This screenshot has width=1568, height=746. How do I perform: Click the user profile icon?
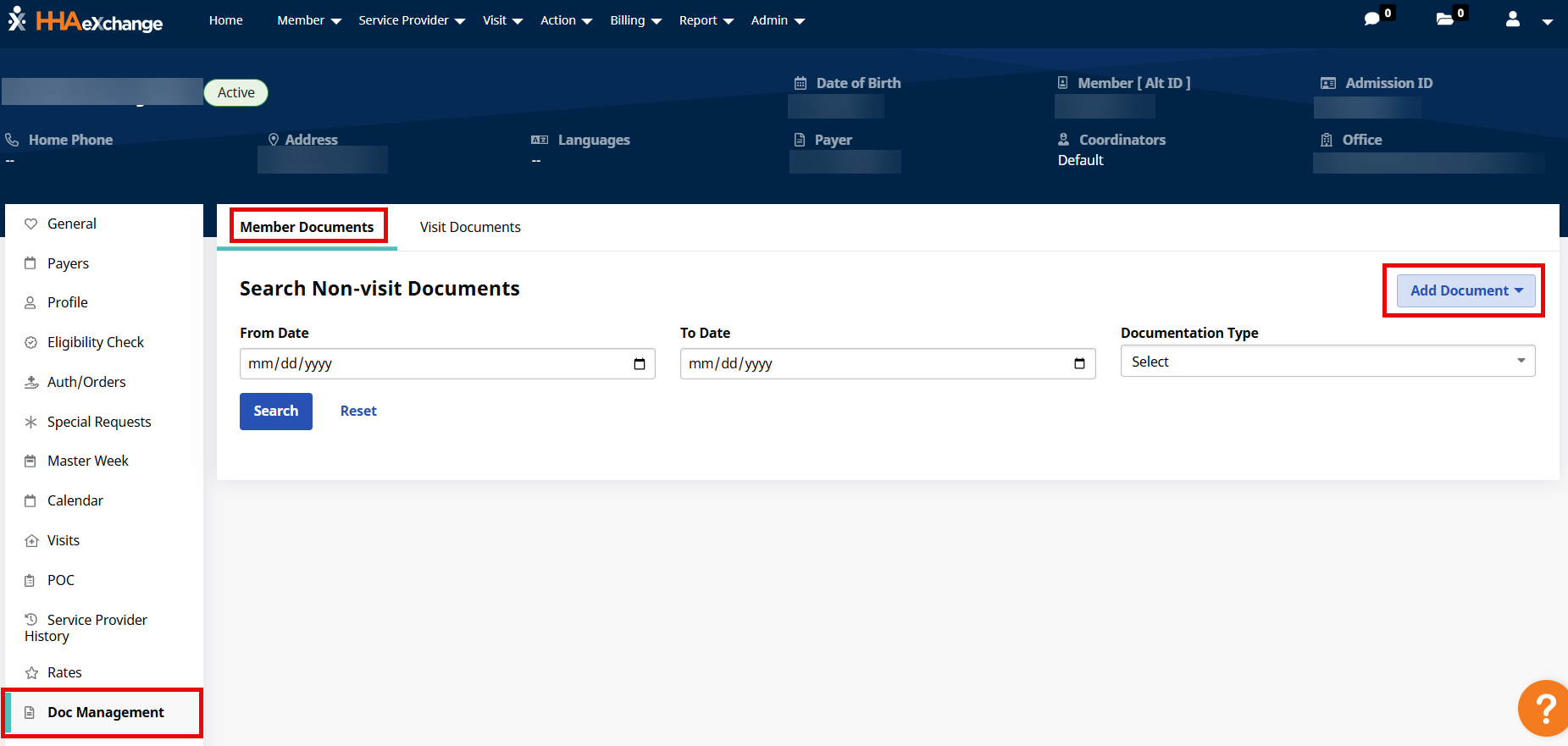(x=1513, y=19)
